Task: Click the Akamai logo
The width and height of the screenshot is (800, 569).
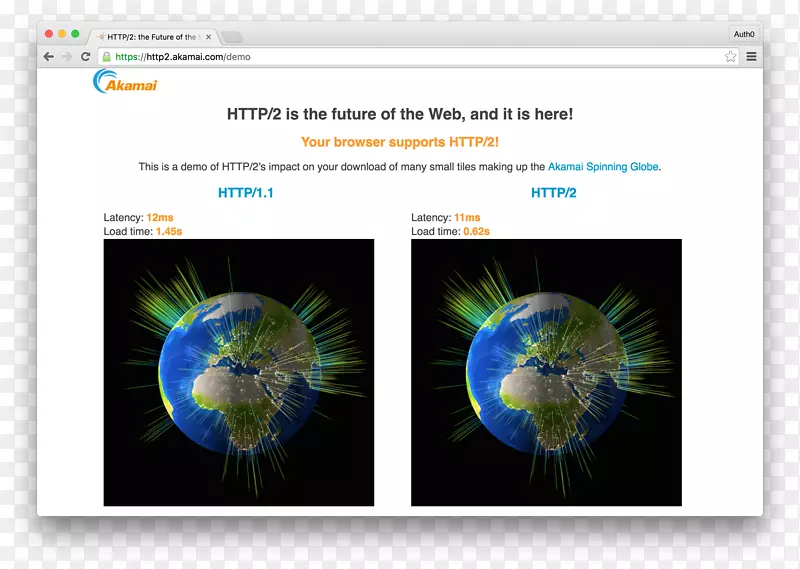Action: [x=125, y=82]
